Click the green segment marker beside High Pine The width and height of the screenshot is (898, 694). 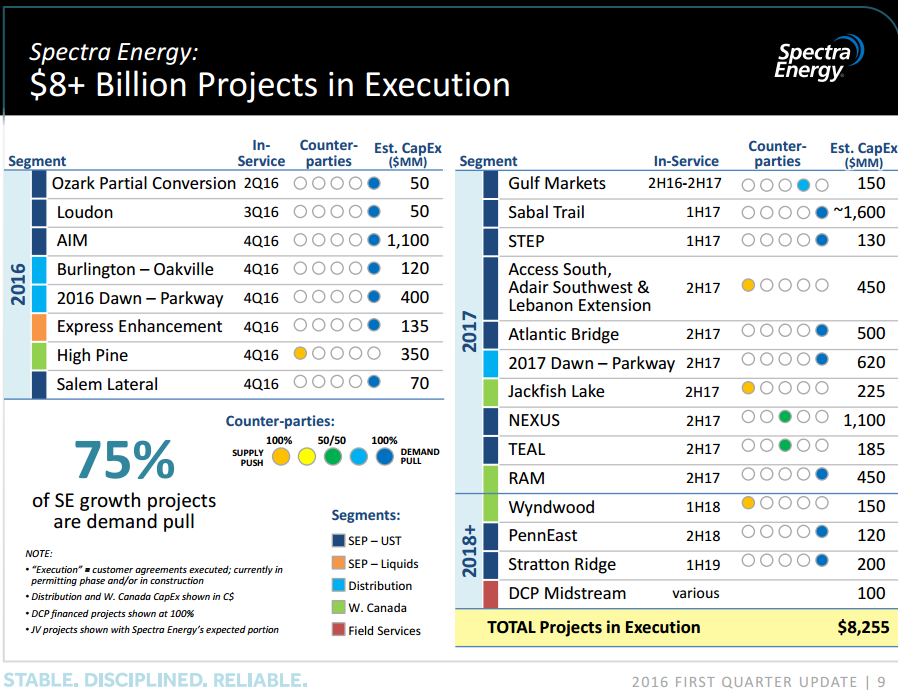[x=39, y=355]
